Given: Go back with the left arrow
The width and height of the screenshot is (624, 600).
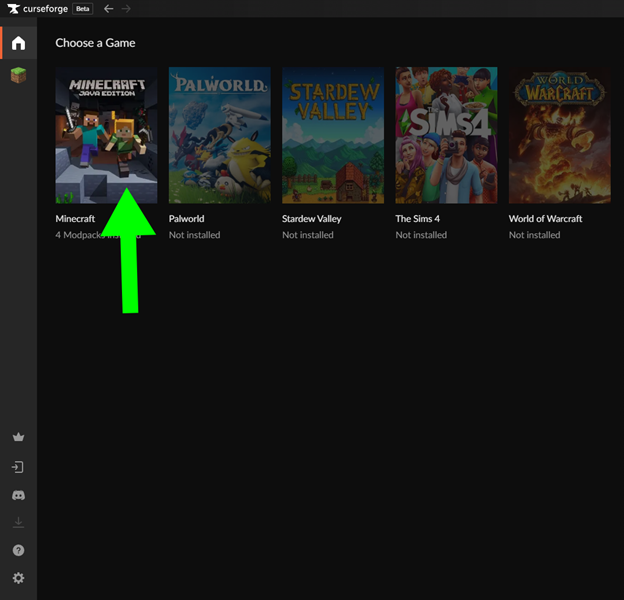Looking at the screenshot, I should (x=108, y=9).
